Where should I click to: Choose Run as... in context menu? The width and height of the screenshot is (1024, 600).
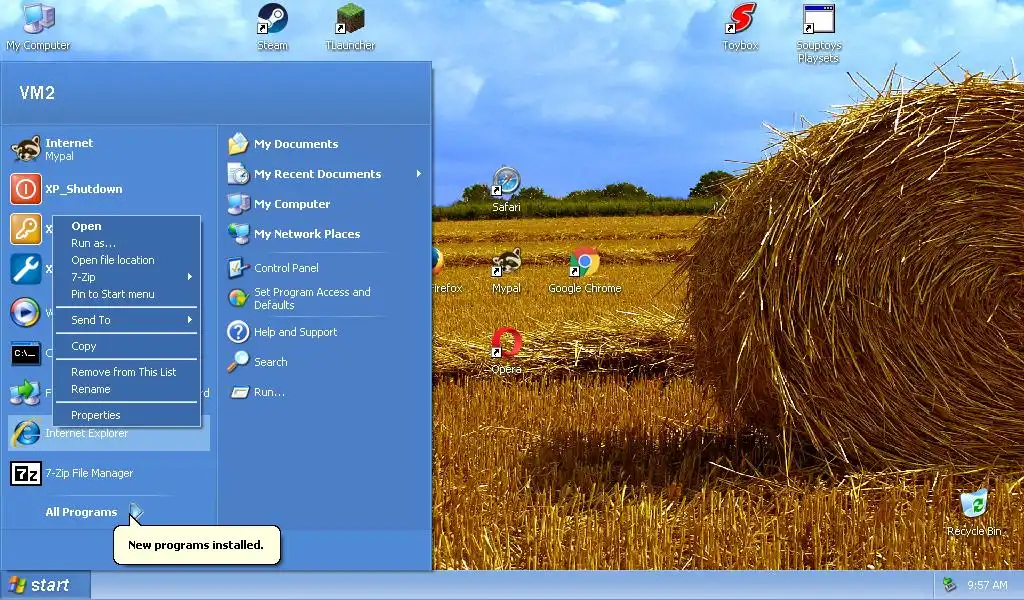127,243
